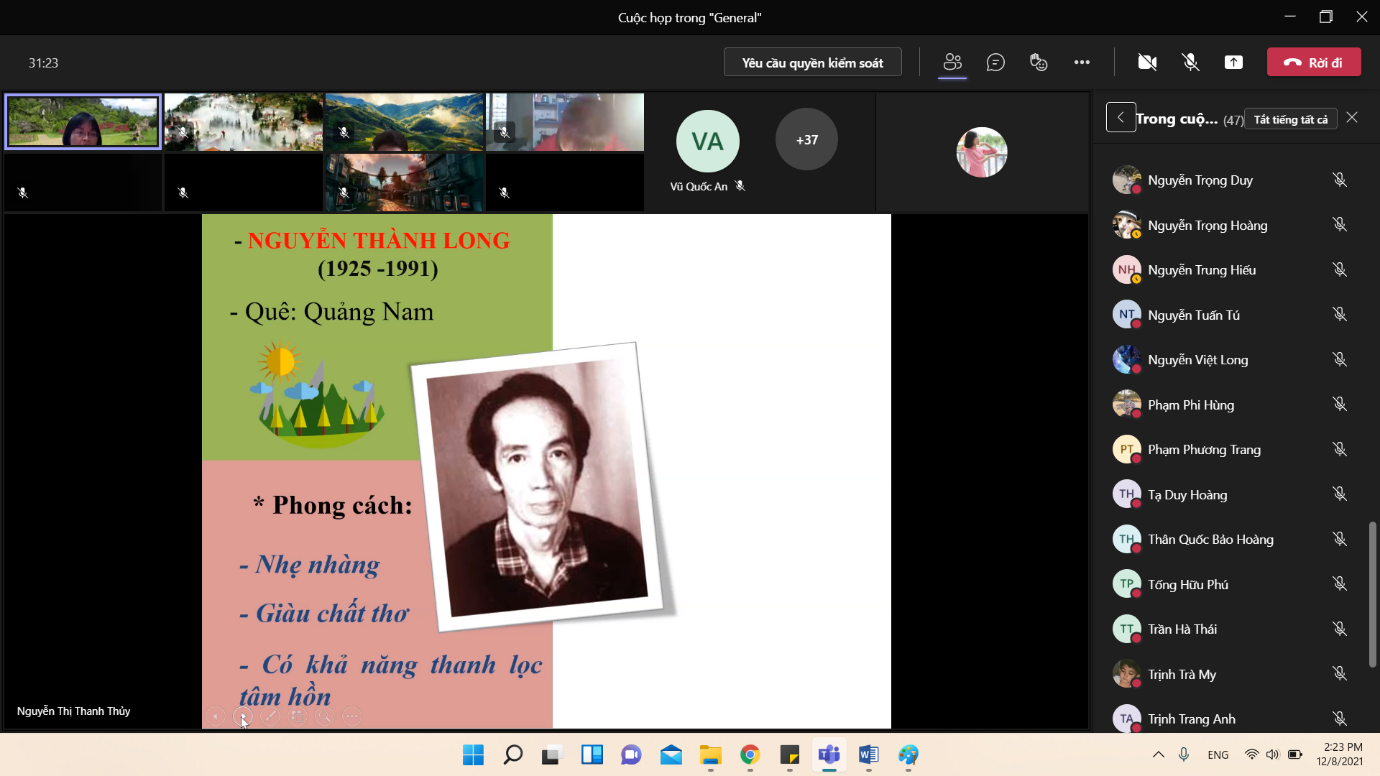The image size is (1380, 776).
Task: Select Phạm Phương Trang in participants list
Action: (1203, 450)
